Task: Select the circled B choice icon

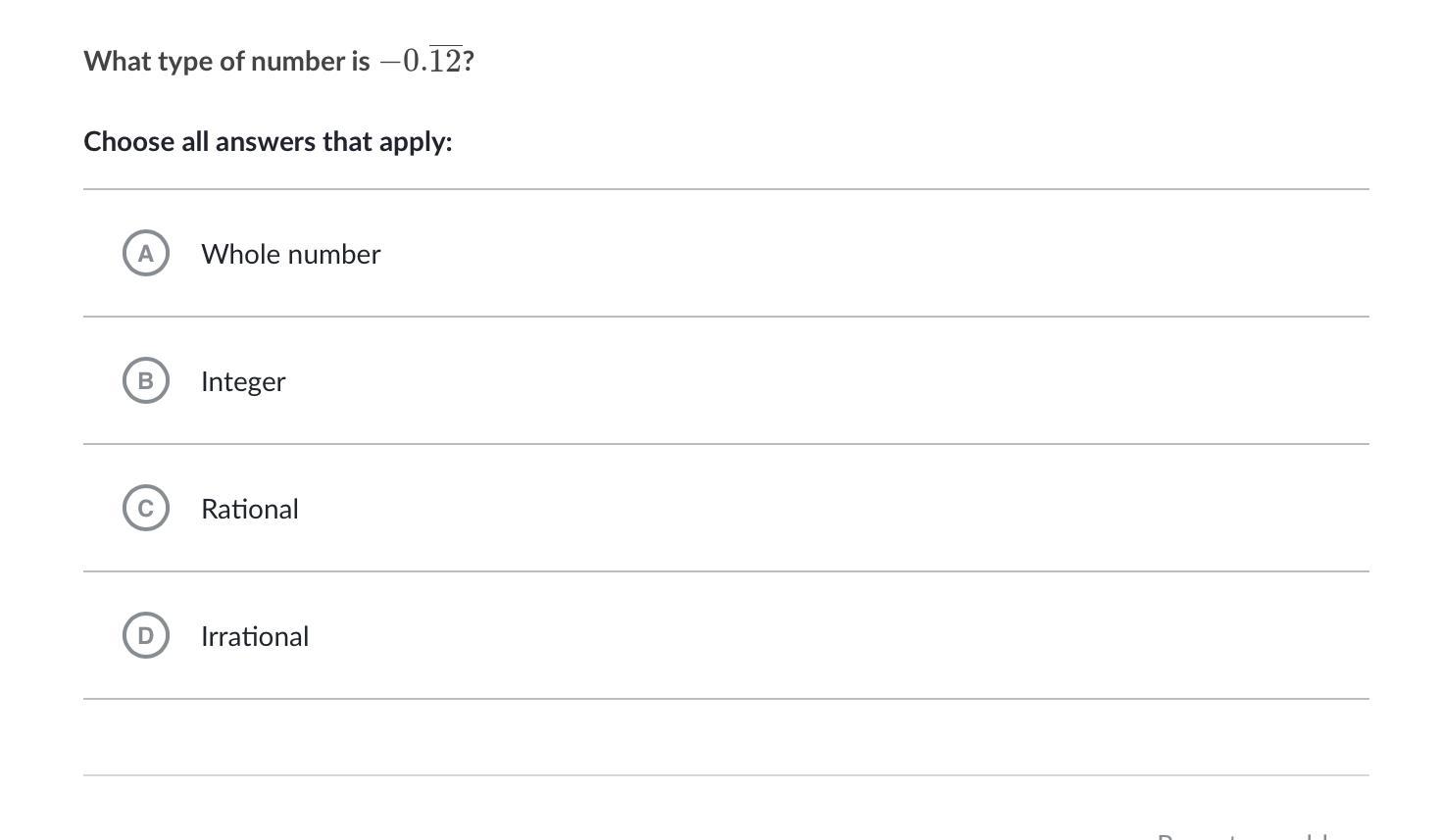Action: [x=146, y=380]
